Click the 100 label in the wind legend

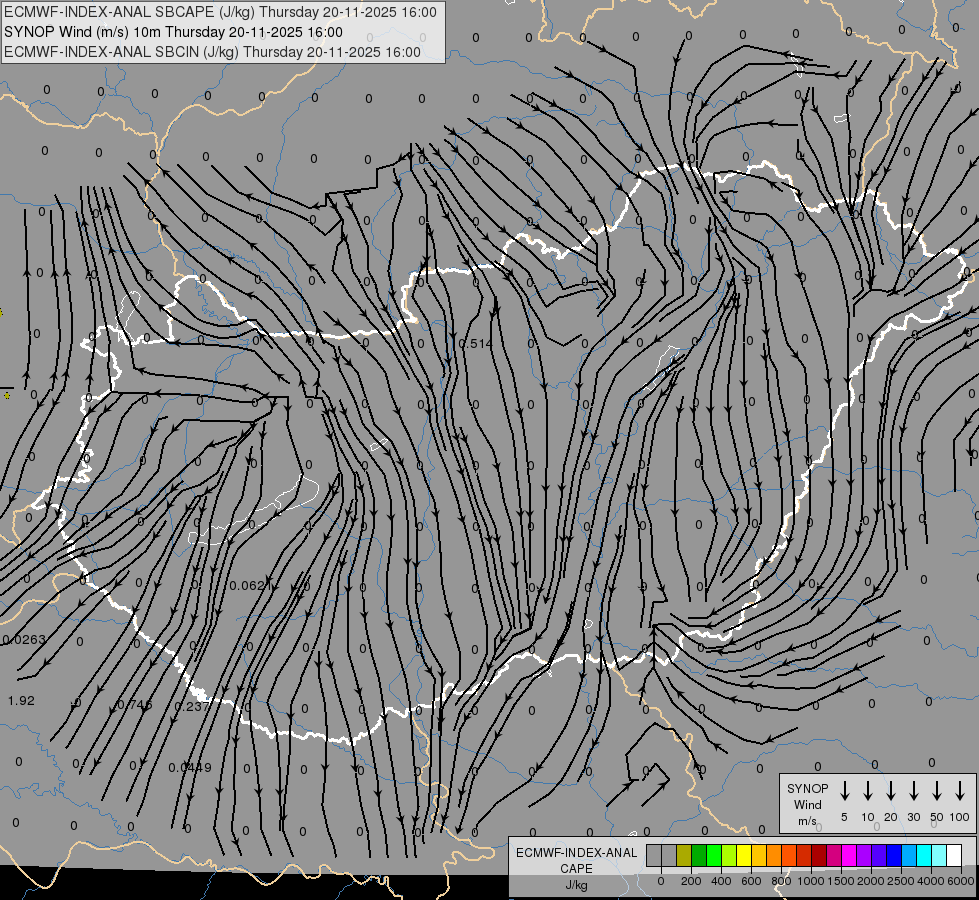960,817
